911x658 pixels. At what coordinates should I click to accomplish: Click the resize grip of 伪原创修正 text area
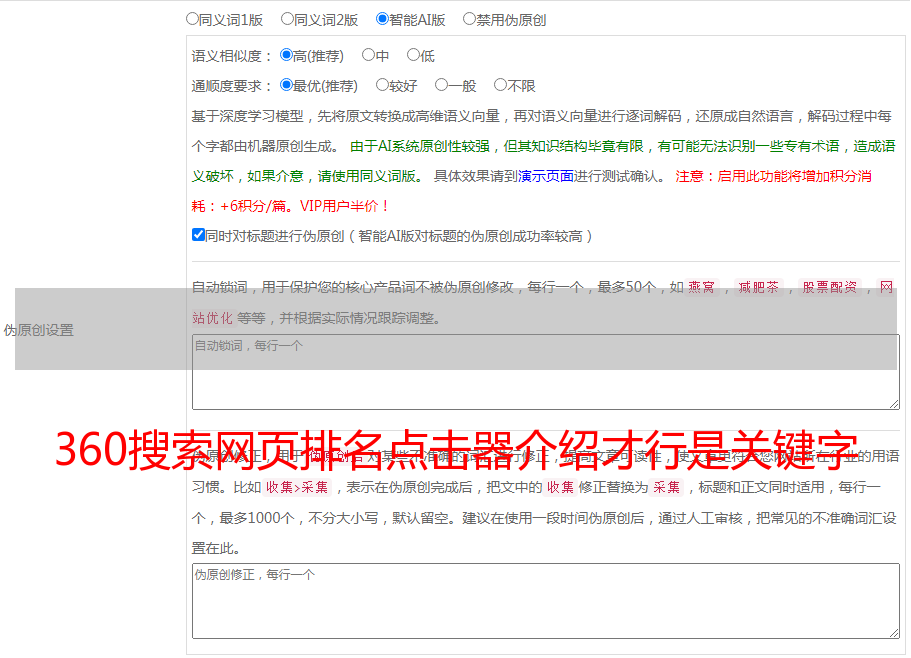(x=894, y=632)
